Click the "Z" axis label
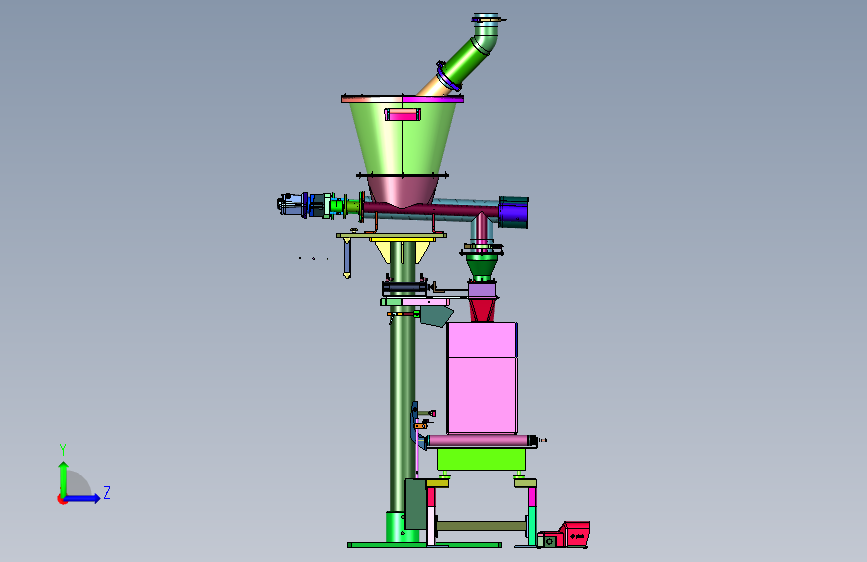Viewport: 867px width, 562px height. pyautogui.click(x=107, y=492)
